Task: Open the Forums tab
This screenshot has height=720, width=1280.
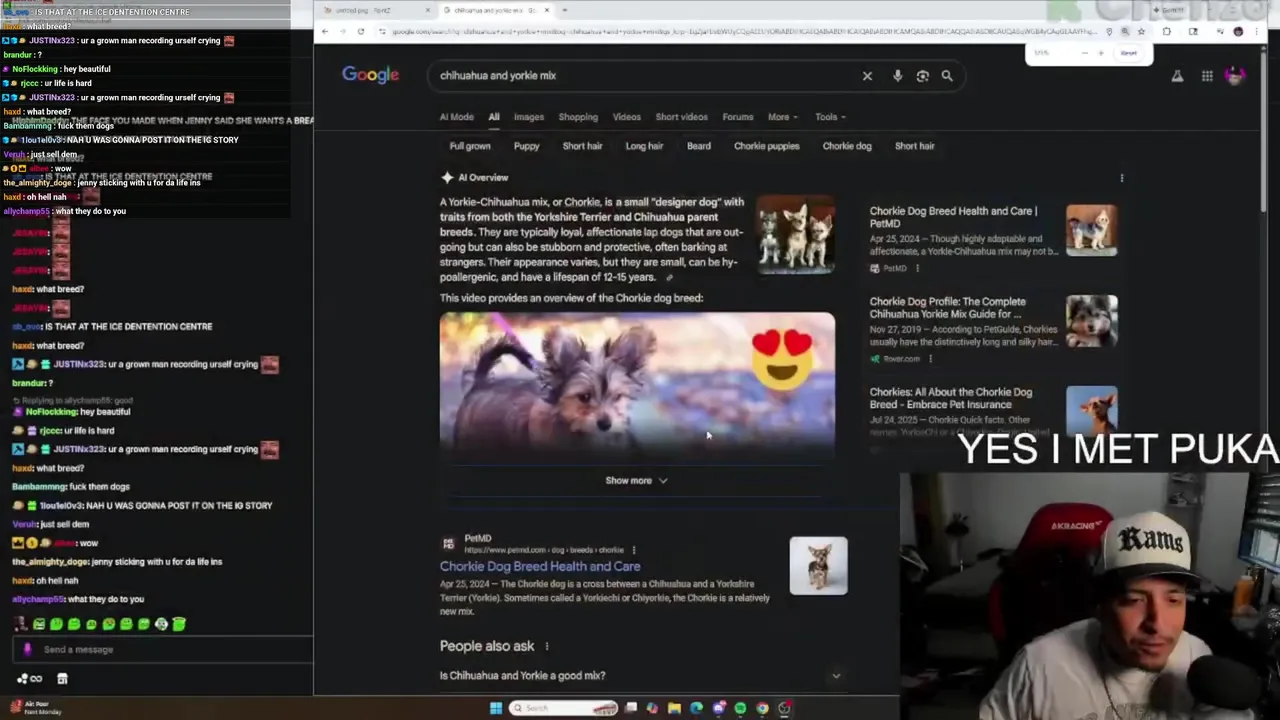Action: pyautogui.click(x=738, y=117)
